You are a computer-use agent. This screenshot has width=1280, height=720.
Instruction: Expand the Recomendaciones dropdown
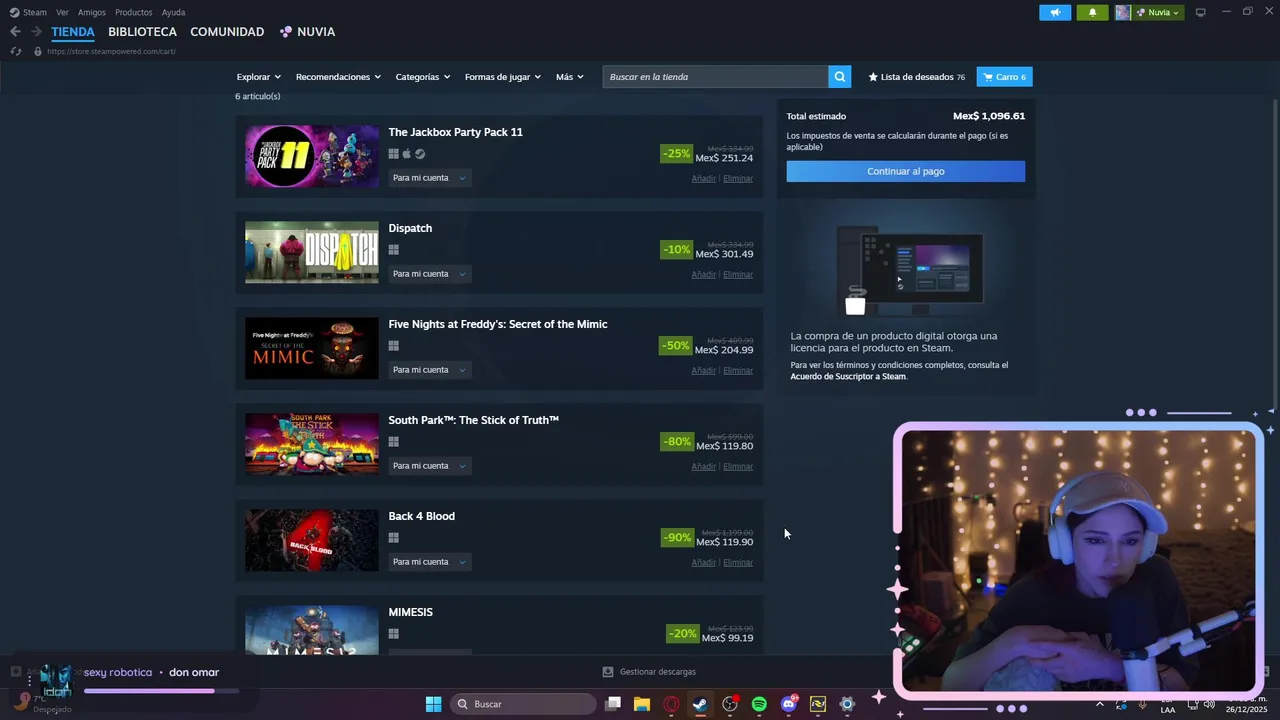[x=339, y=77]
